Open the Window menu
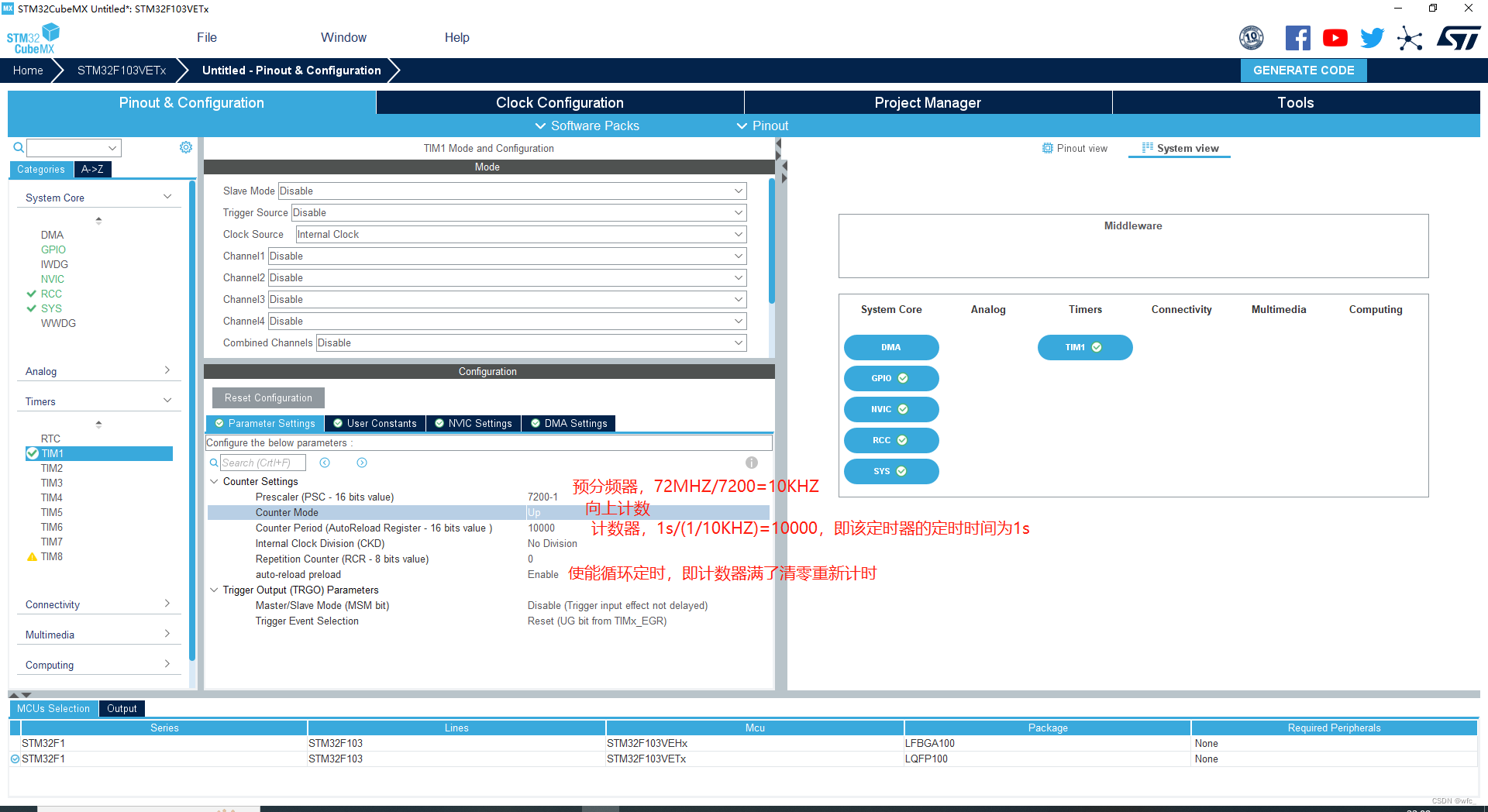 pyautogui.click(x=343, y=37)
